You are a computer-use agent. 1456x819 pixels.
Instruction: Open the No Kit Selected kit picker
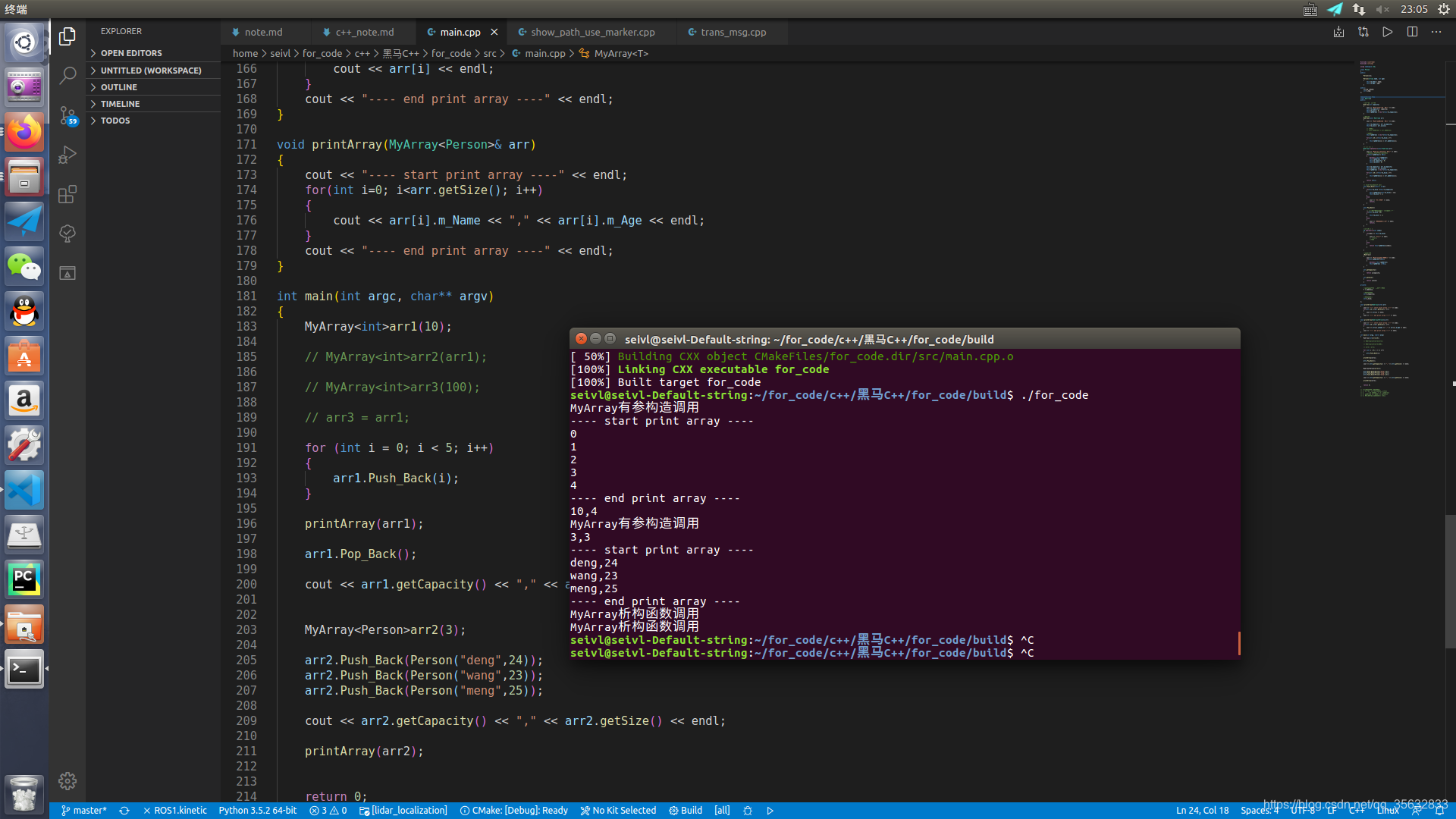[x=618, y=811]
